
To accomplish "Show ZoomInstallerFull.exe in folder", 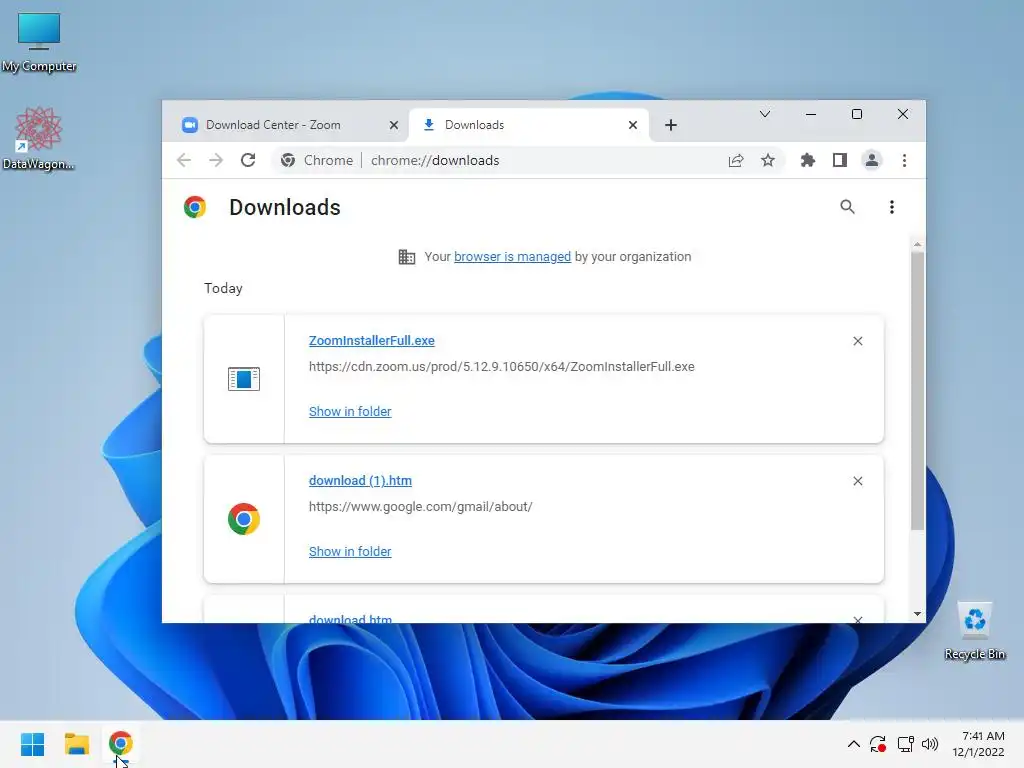I will (x=350, y=411).
